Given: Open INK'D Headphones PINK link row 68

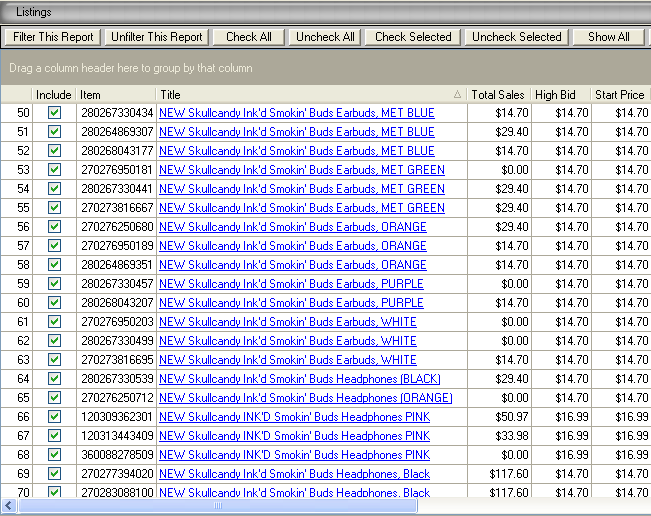Looking at the screenshot, I should [294, 455].
